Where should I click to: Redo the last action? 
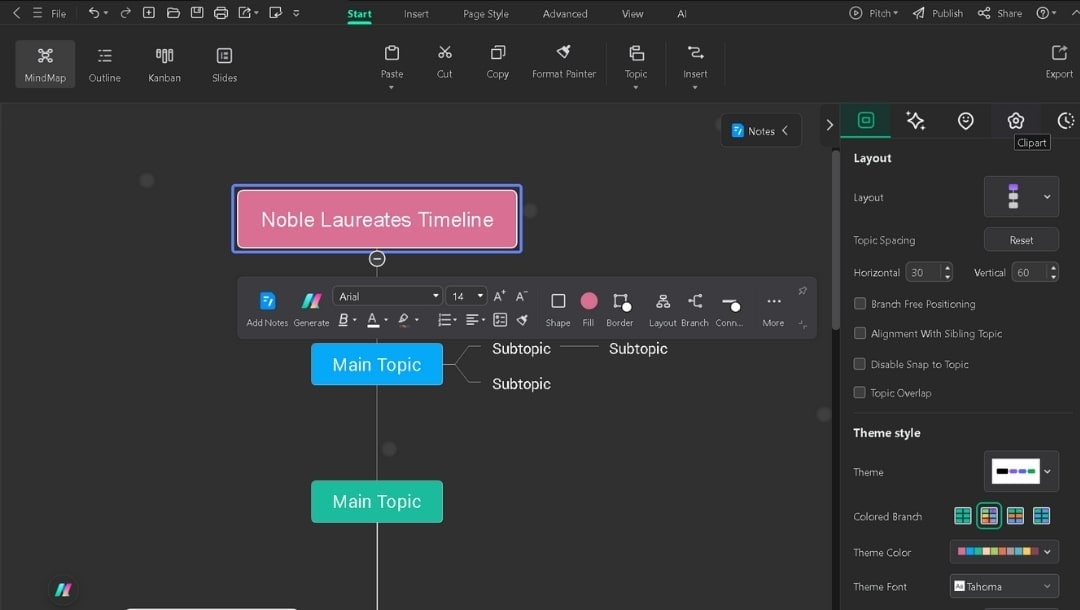click(125, 12)
